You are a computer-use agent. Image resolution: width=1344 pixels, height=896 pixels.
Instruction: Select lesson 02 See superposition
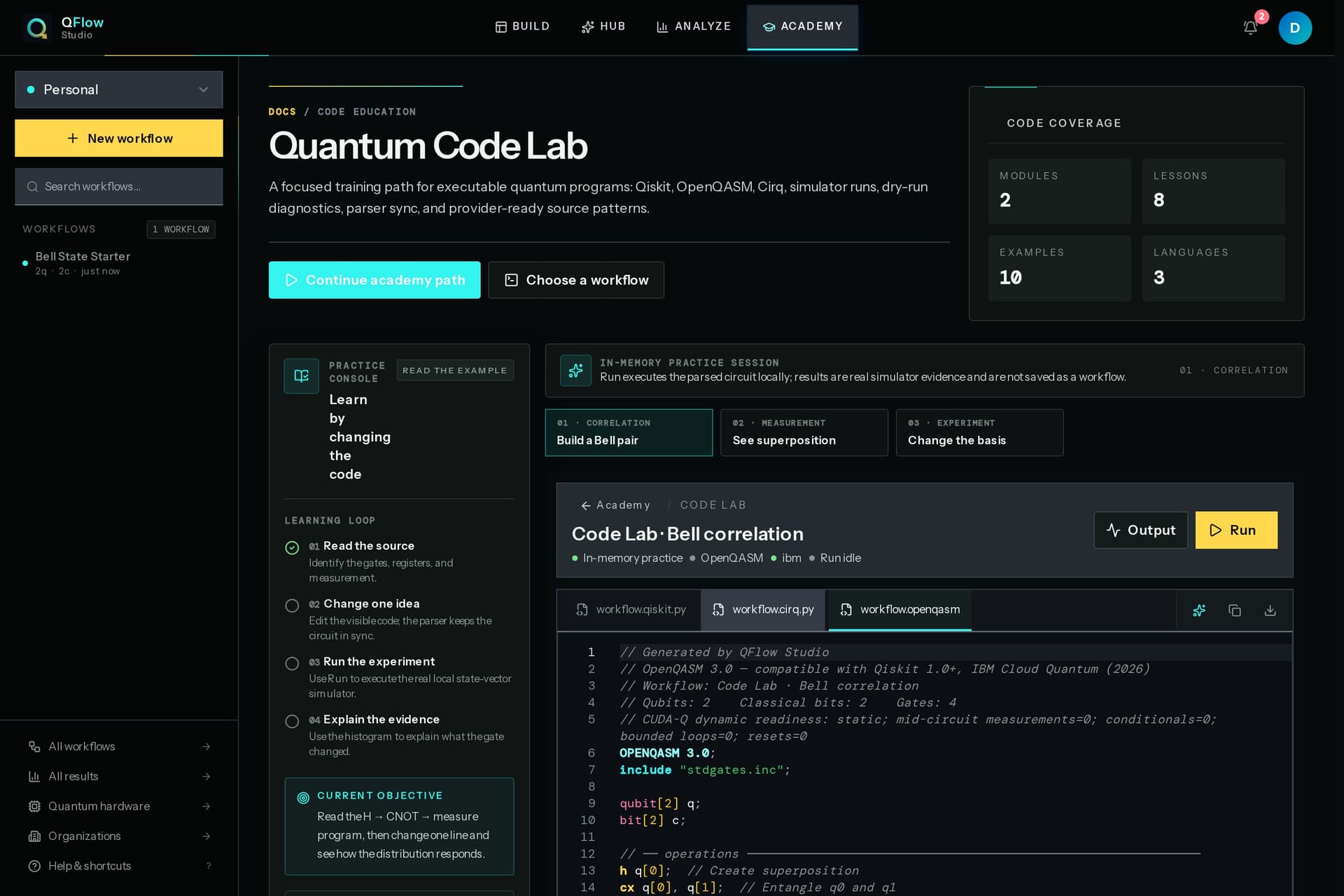click(804, 433)
